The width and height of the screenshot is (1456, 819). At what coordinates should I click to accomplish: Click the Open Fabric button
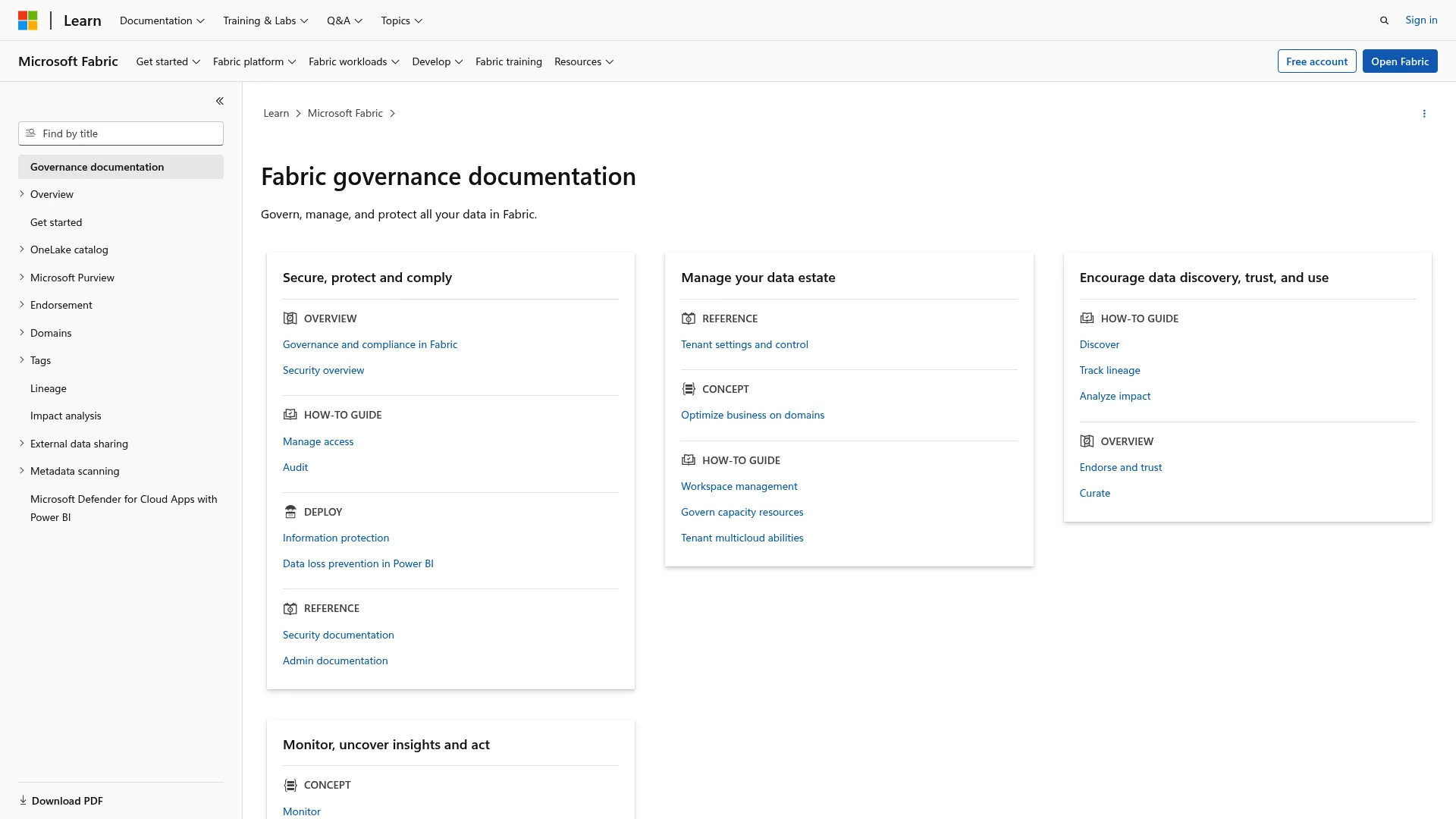pos(1400,61)
